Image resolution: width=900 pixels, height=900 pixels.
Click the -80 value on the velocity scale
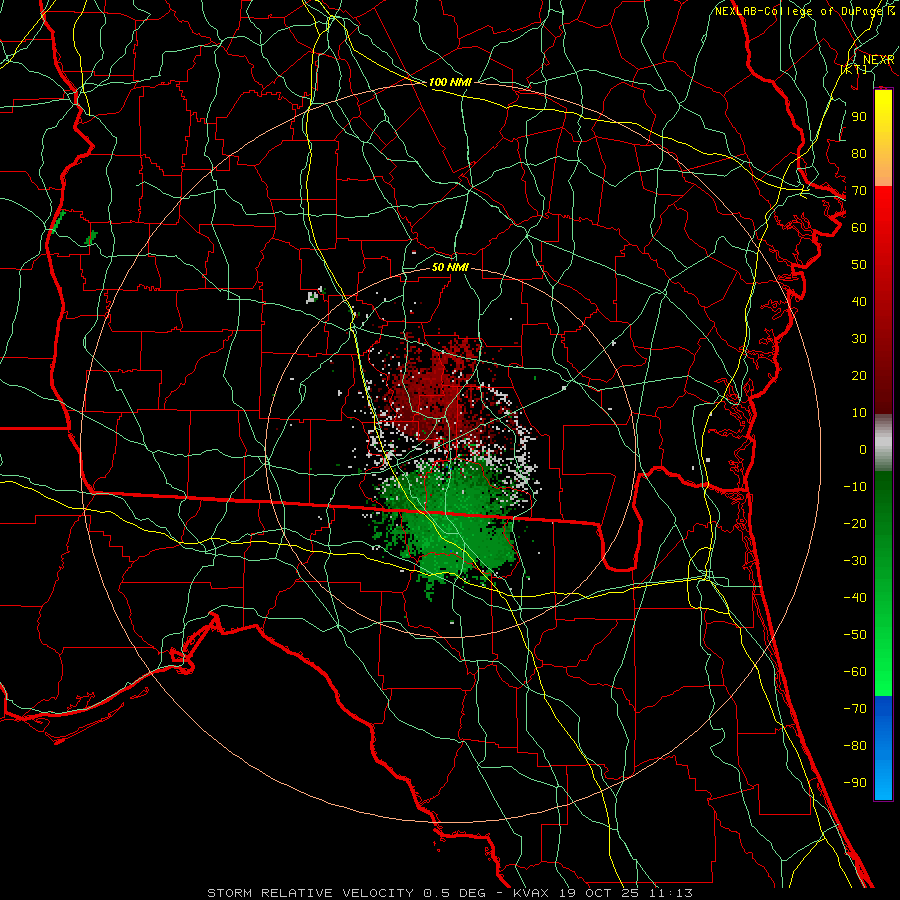(855, 746)
